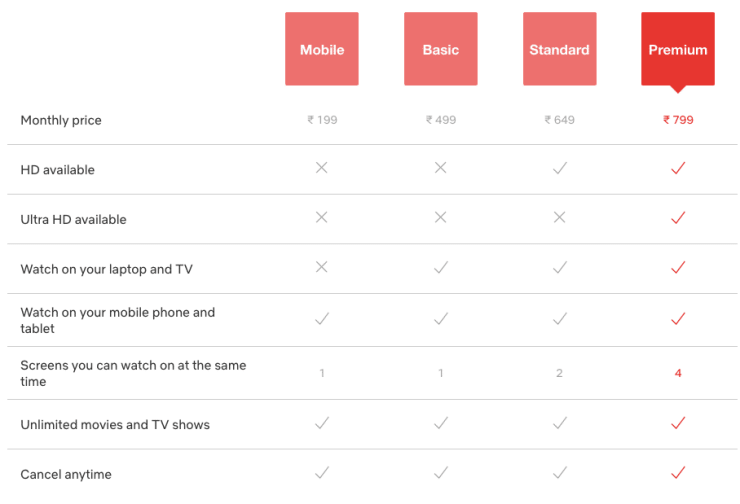The image size is (740, 504).
Task: Click Mobile Unlimited movies checkmark
Action: (322, 424)
